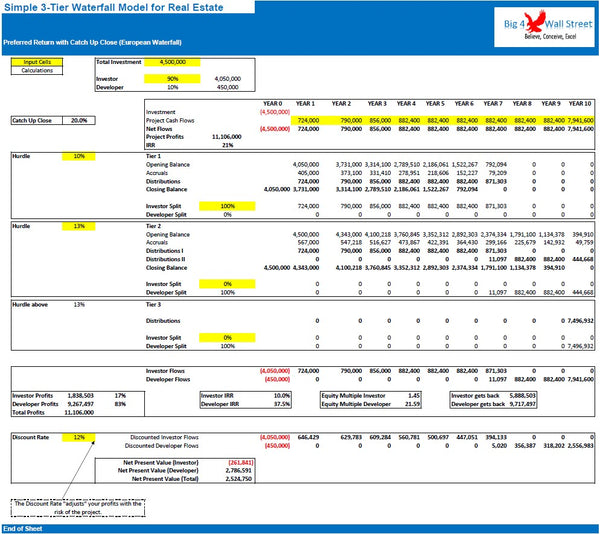Select the Developer 10% share cell
Screen dimensions: 600x534
(x=171, y=86)
